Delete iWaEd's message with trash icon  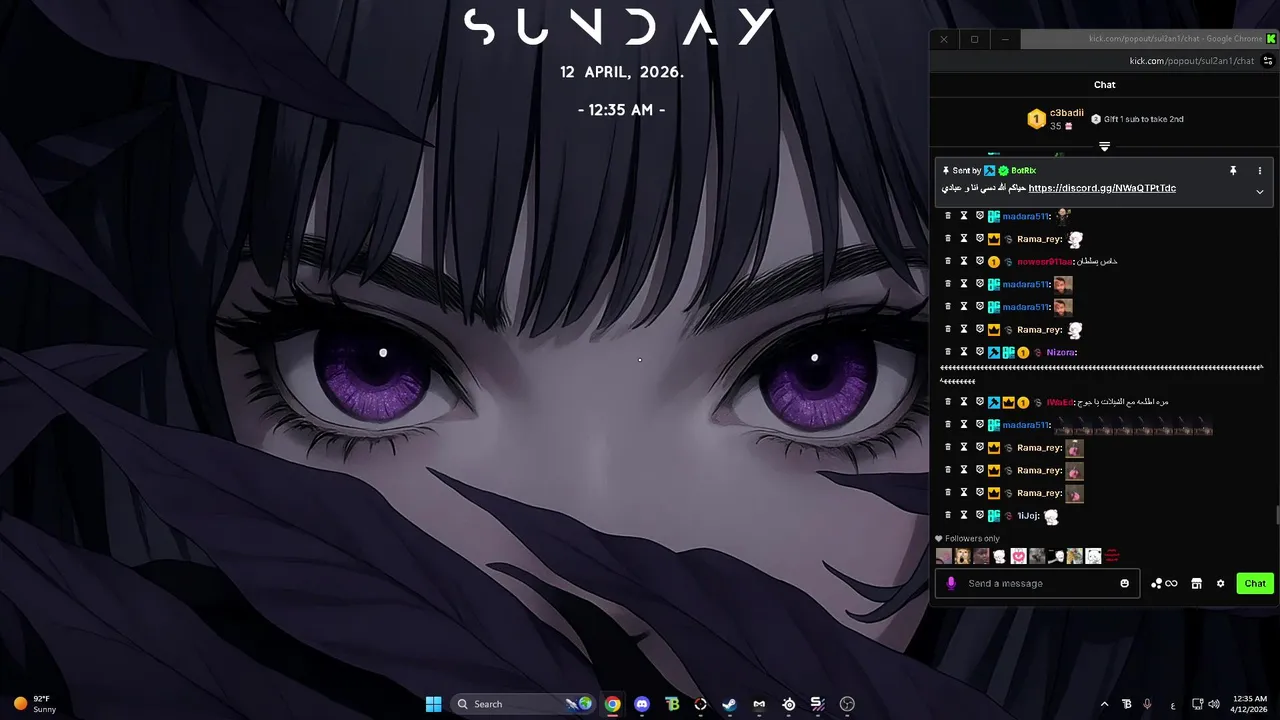tap(948, 402)
